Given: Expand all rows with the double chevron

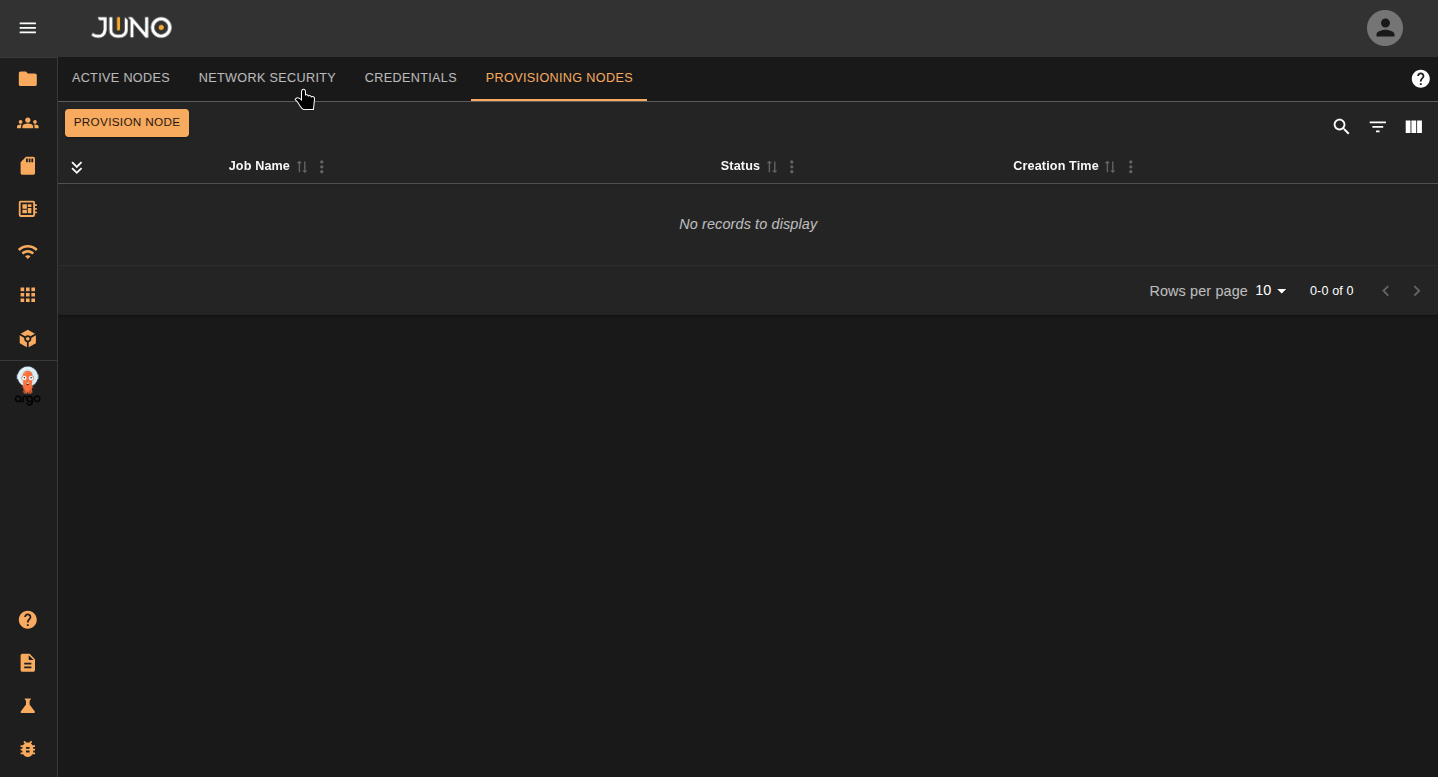Looking at the screenshot, I should (x=77, y=167).
